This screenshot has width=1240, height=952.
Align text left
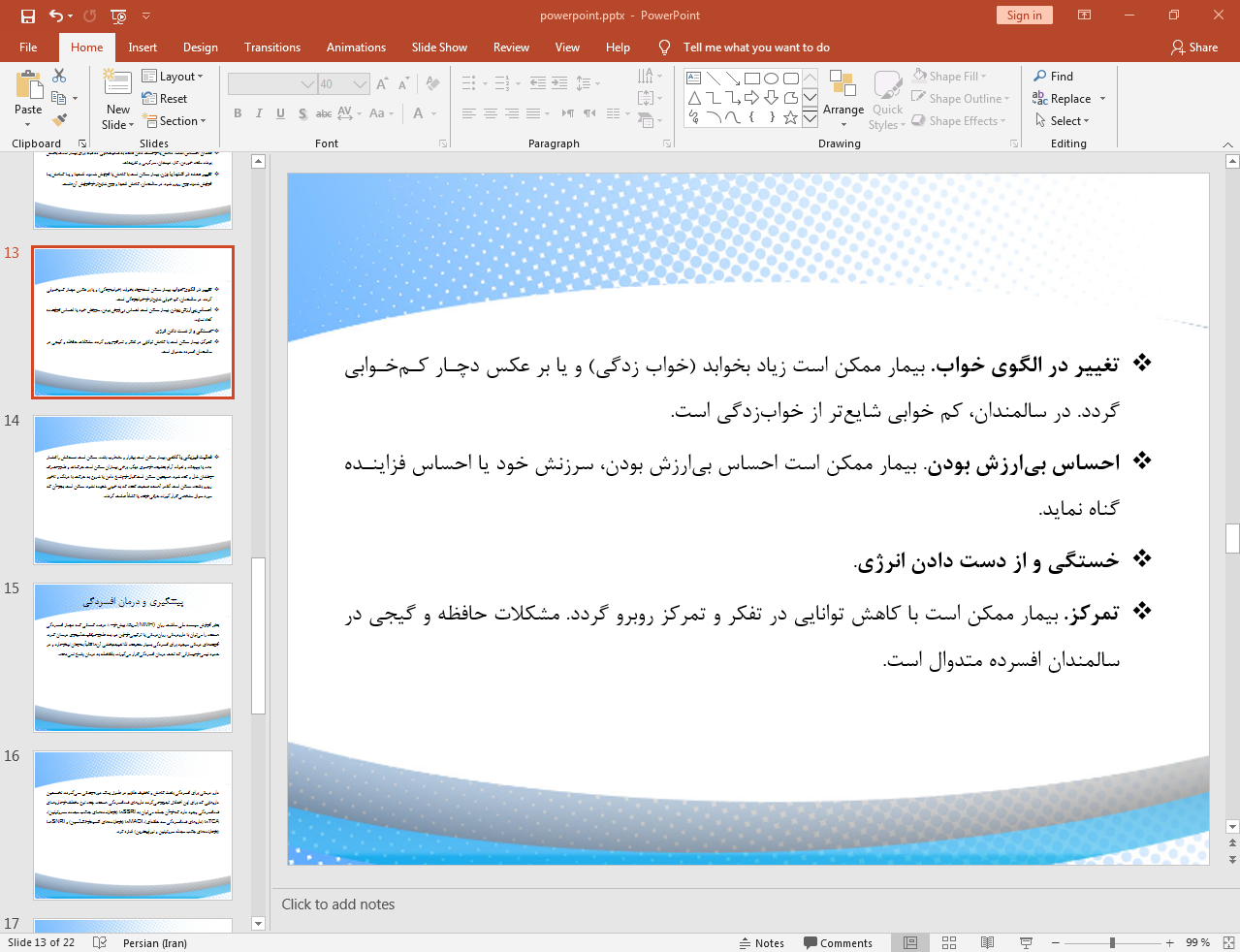(469, 113)
